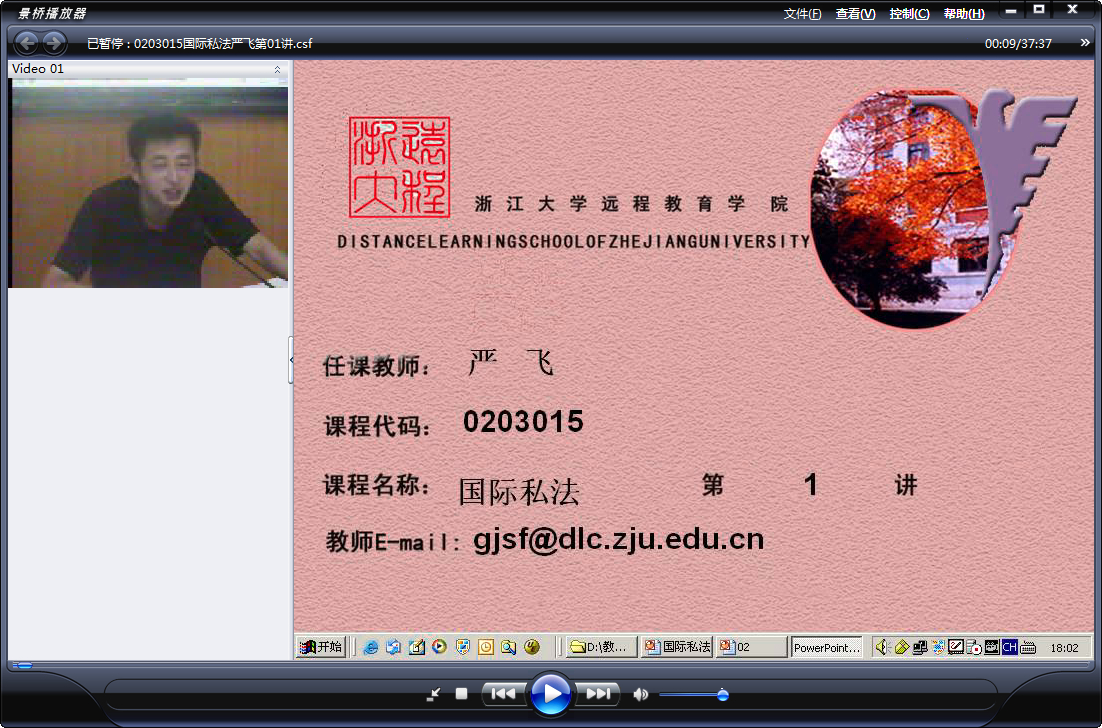This screenshot has height=728, width=1102.
Task: Click the 00:09/37:37 time display
Action: [x=1018, y=44]
